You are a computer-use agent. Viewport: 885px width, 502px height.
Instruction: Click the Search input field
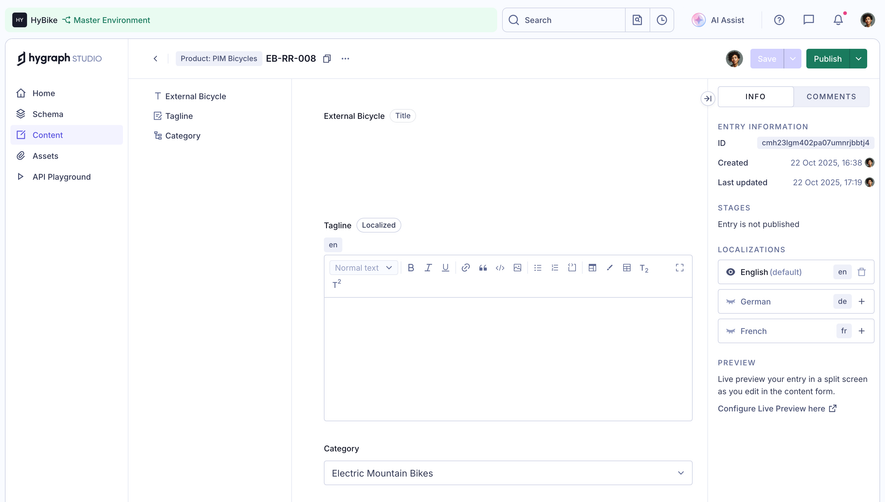click(x=564, y=20)
